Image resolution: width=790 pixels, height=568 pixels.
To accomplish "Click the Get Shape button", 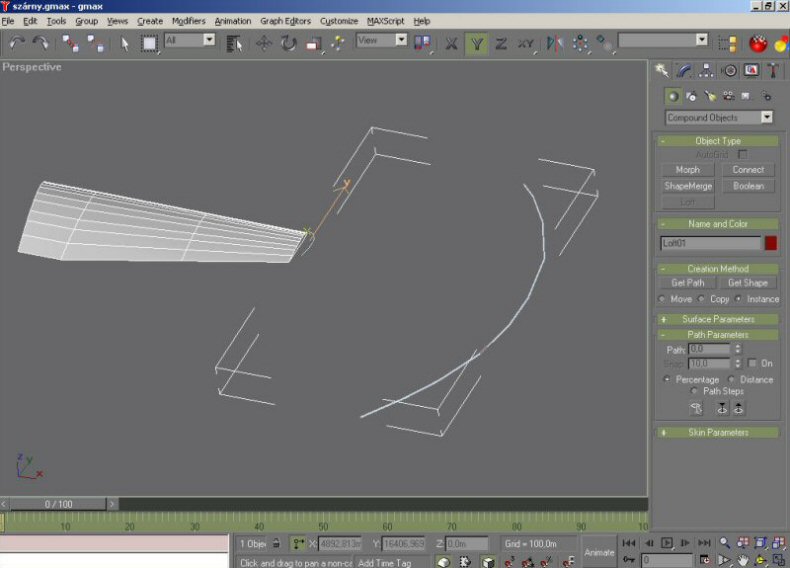I will click(x=748, y=283).
